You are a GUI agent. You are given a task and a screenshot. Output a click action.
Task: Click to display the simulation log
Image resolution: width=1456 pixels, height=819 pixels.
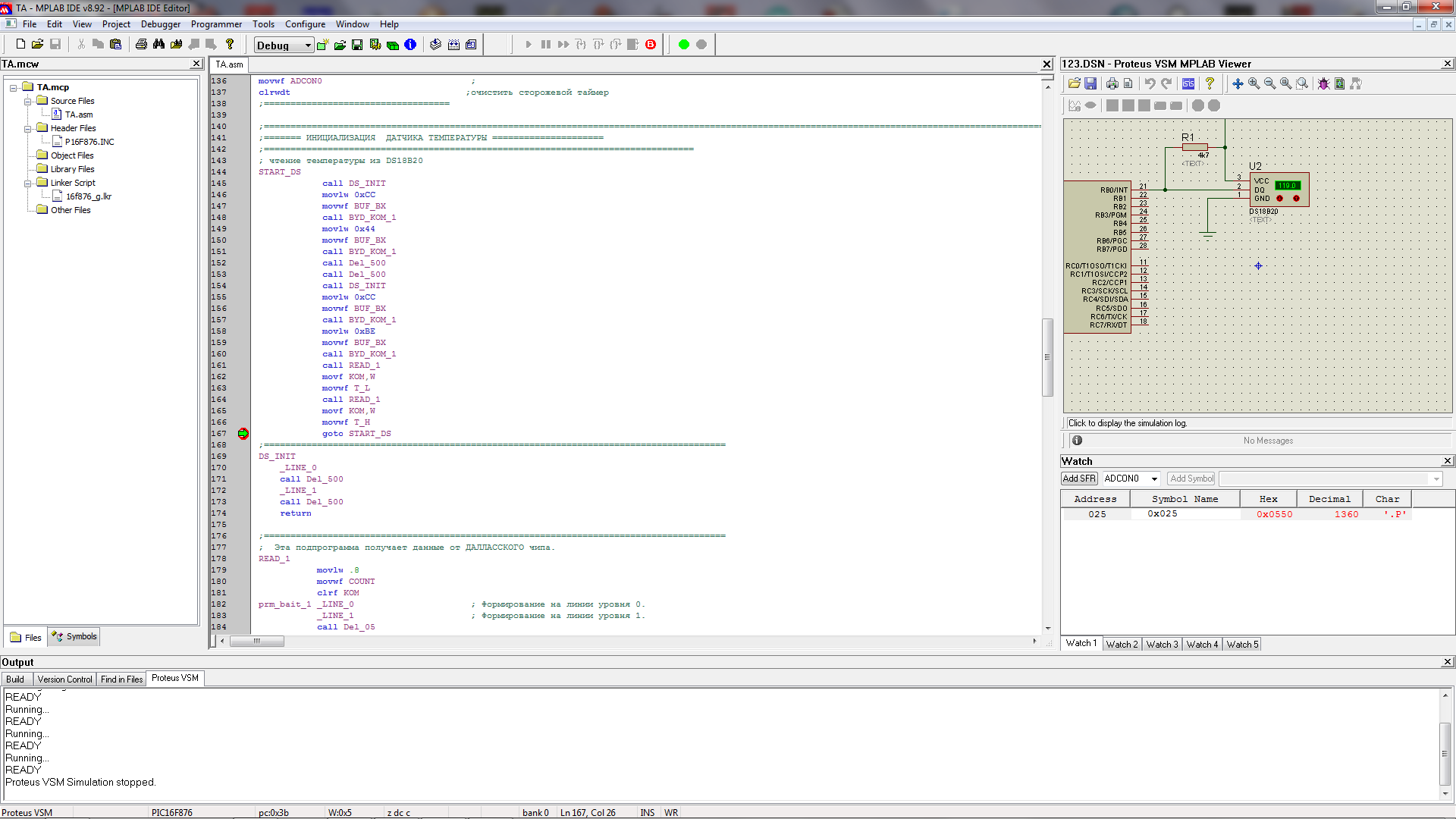(x=1127, y=424)
